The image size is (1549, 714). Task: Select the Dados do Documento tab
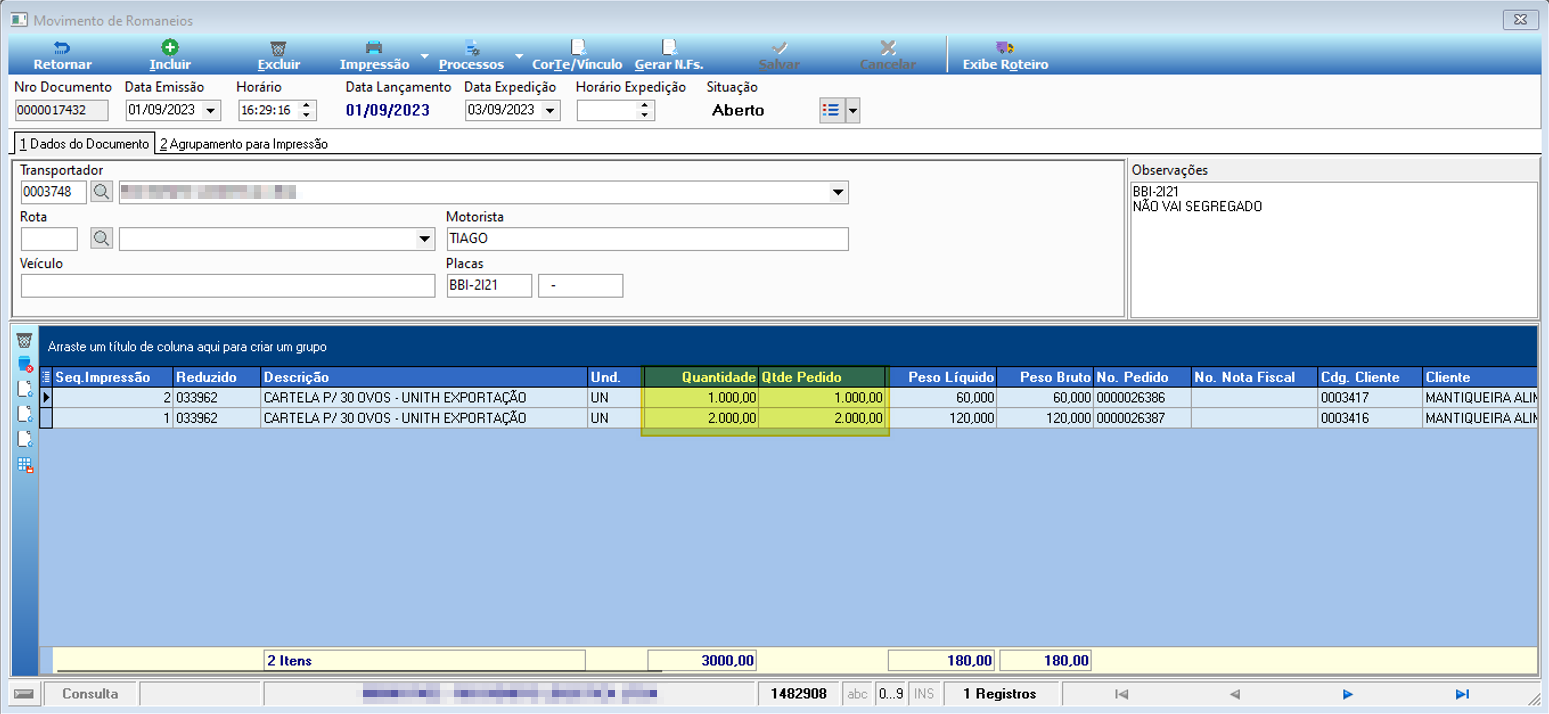(x=84, y=144)
